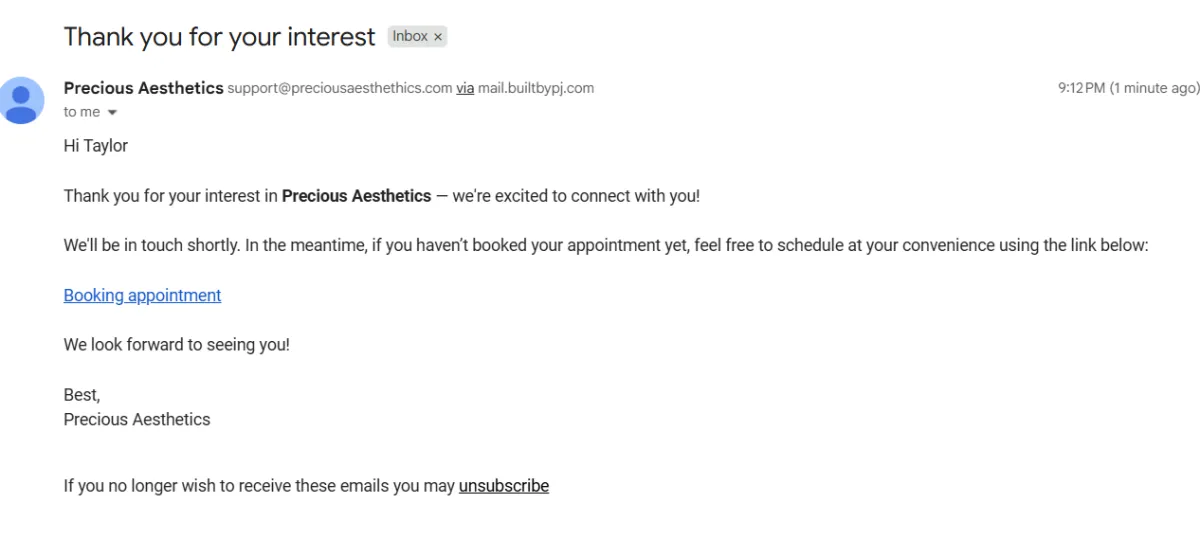Expand recipient details arrow next to "to me"
The height and width of the screenshot is (539, 1200).
click(112, 113)
